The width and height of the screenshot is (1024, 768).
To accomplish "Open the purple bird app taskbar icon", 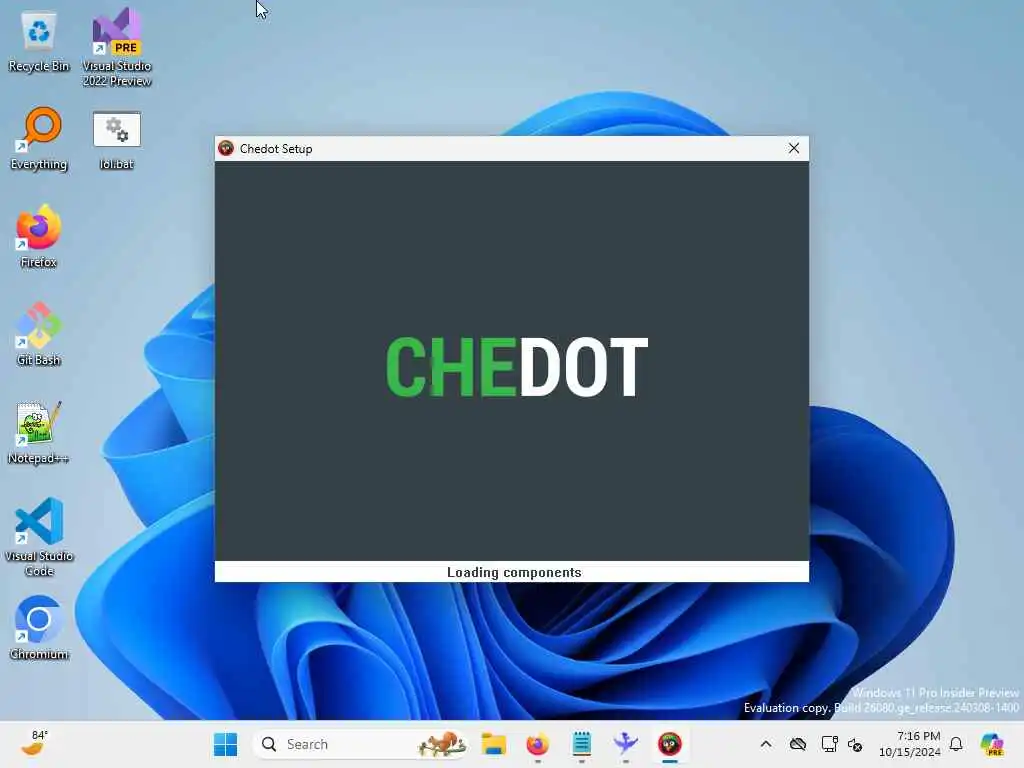I will pyautogui.click(x=625, y=744).
